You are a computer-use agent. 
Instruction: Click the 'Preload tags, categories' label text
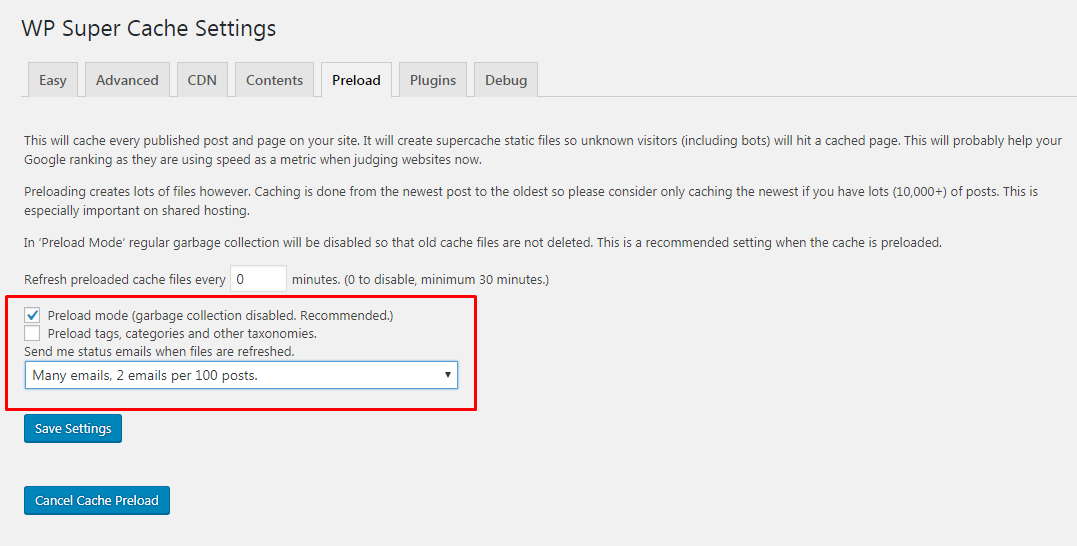pos(182,334)
